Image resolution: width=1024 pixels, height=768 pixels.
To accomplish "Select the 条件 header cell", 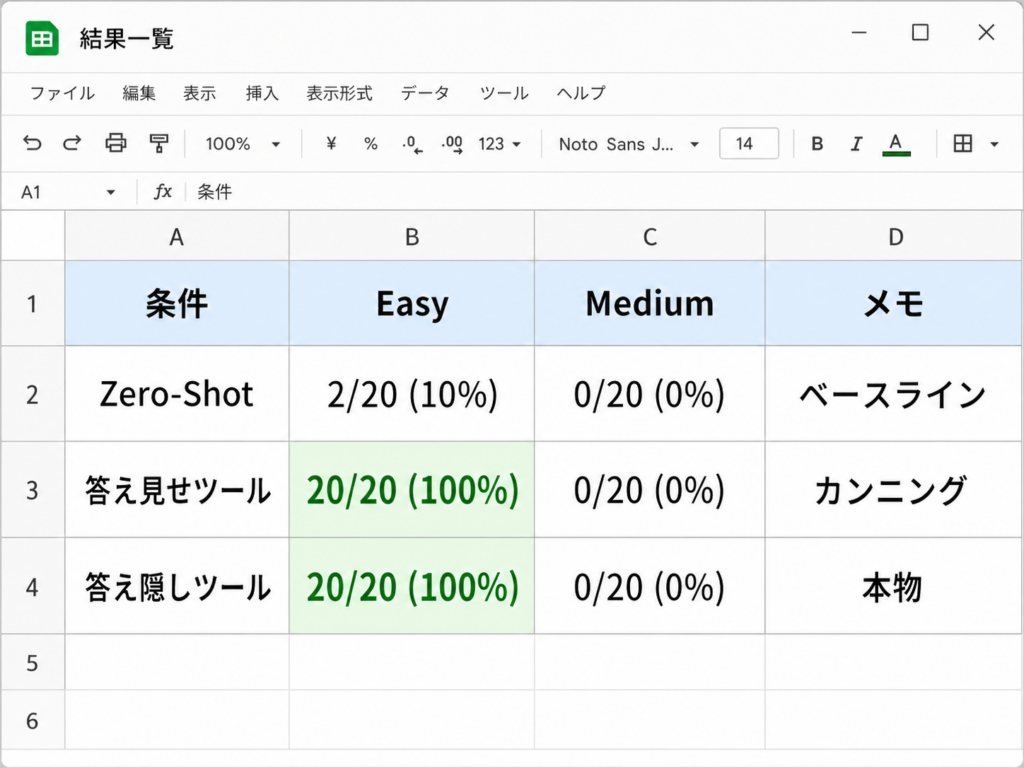I will coord(177,303).
